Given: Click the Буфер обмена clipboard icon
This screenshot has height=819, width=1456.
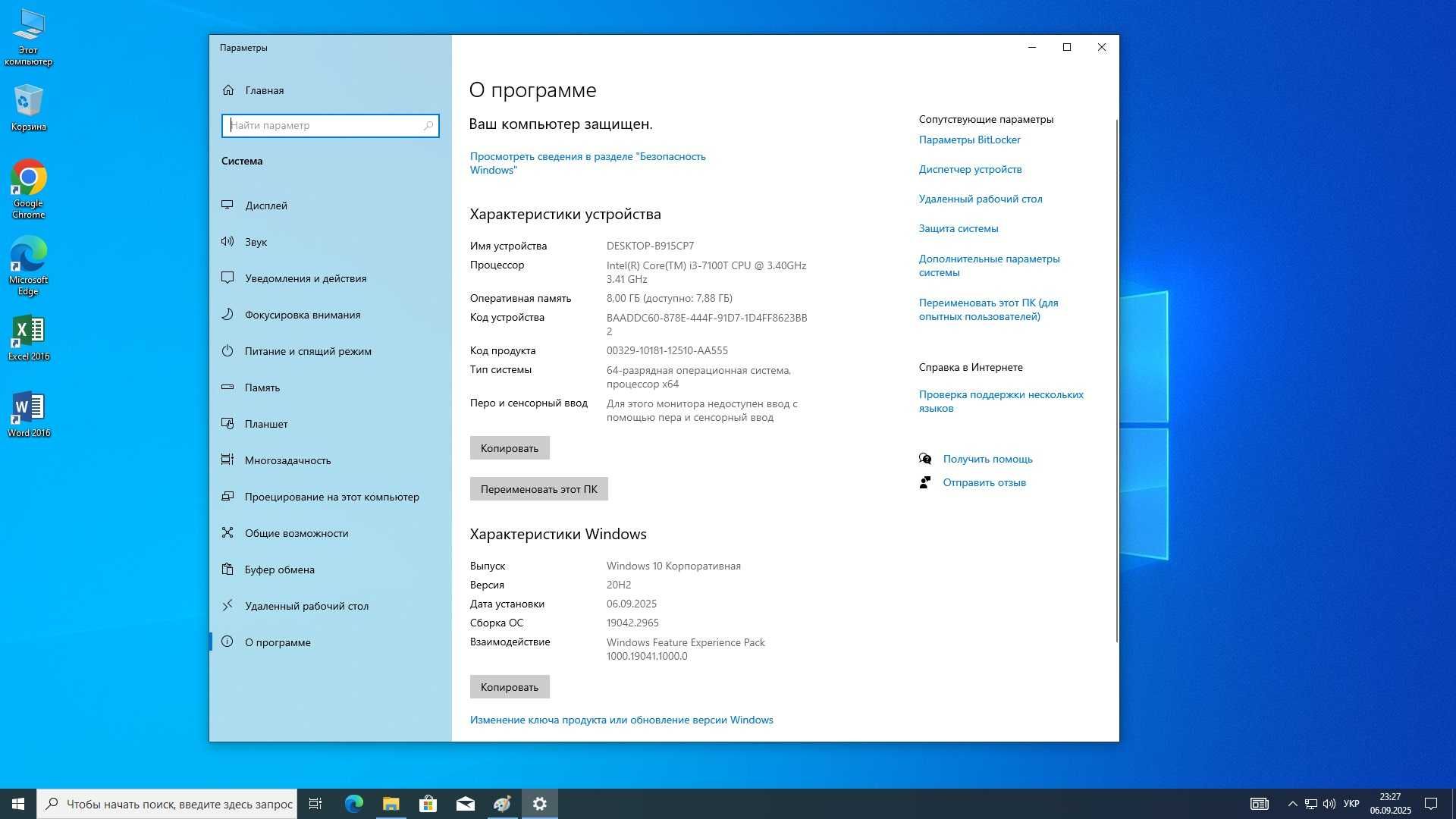Looking at the screenshot, I should (x=227, y=569).
